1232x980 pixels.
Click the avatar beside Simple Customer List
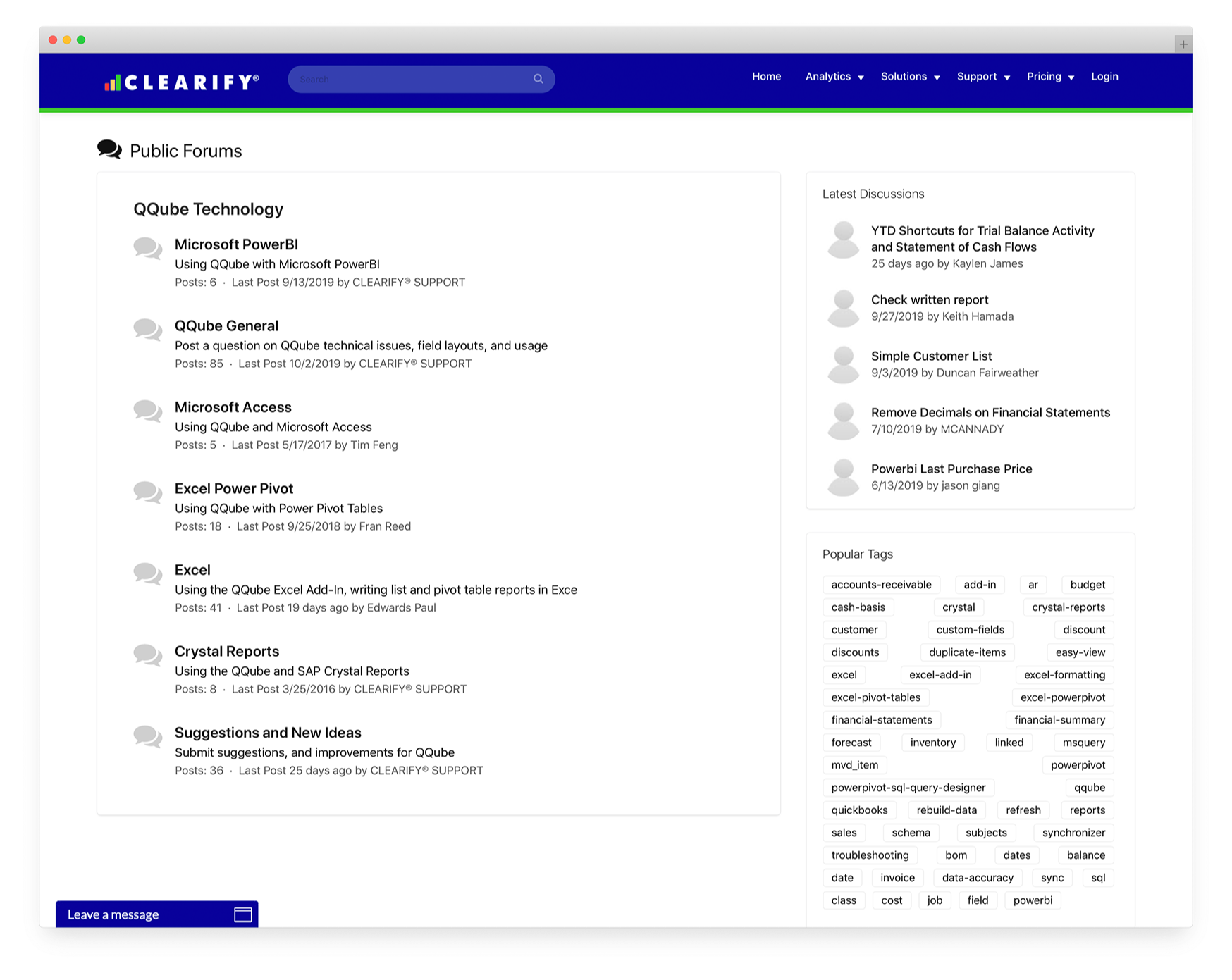point(843,365)
